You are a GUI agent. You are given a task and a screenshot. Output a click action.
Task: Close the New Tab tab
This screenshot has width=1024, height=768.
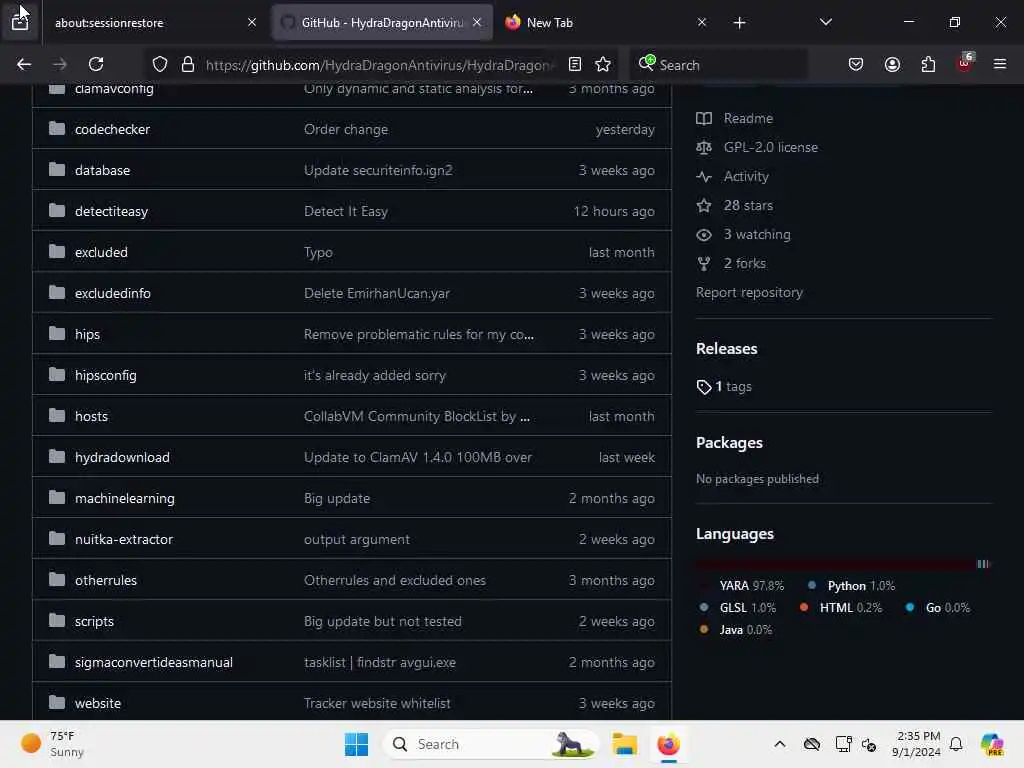coord(701,22)
